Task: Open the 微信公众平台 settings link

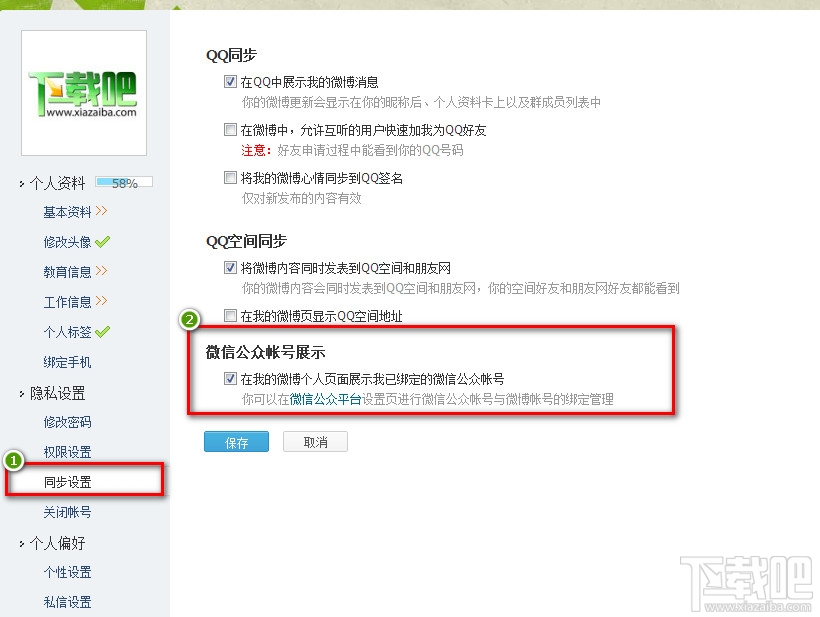Action: [x=324, y=397]
